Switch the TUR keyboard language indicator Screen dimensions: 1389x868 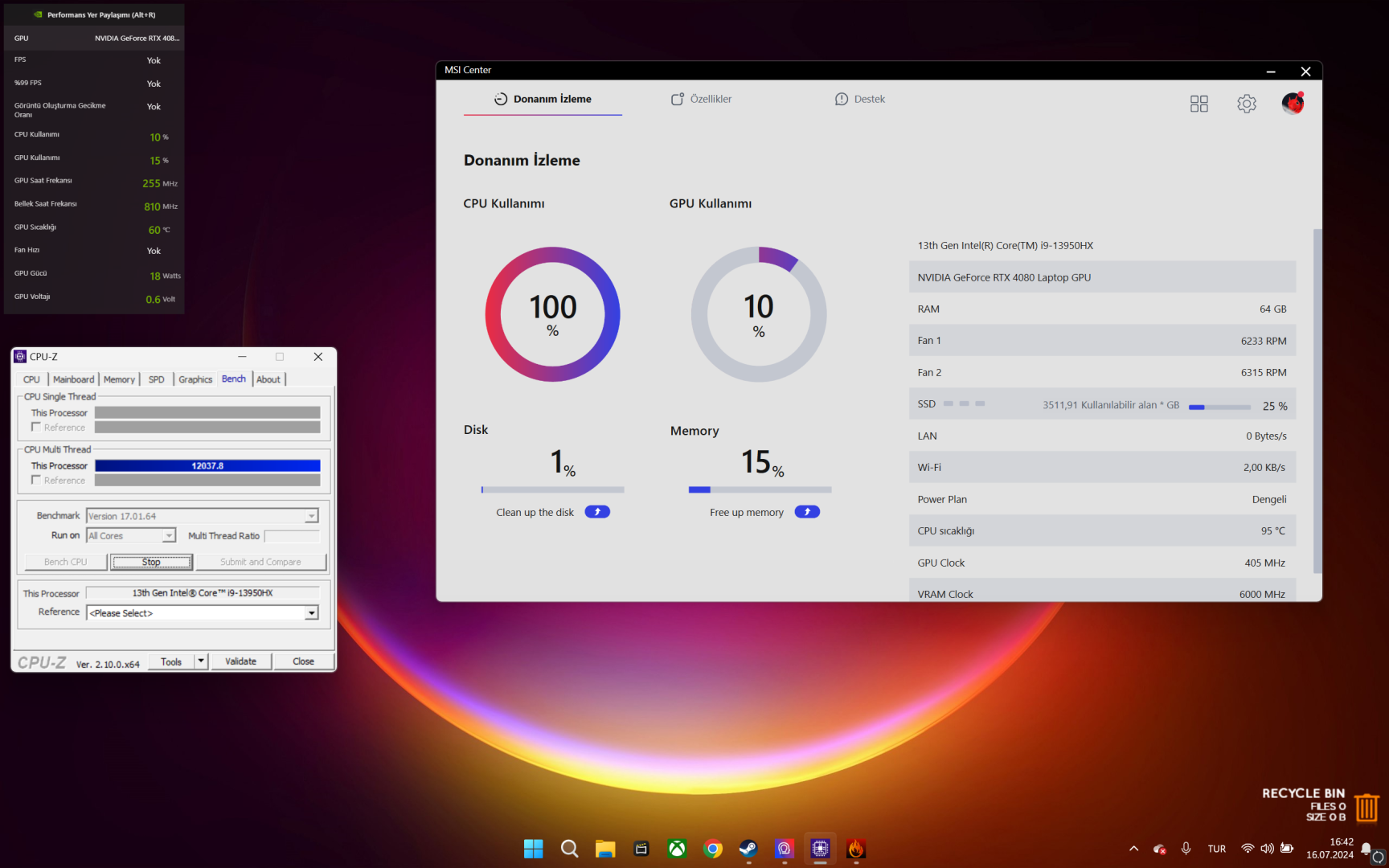(1217, 849)
